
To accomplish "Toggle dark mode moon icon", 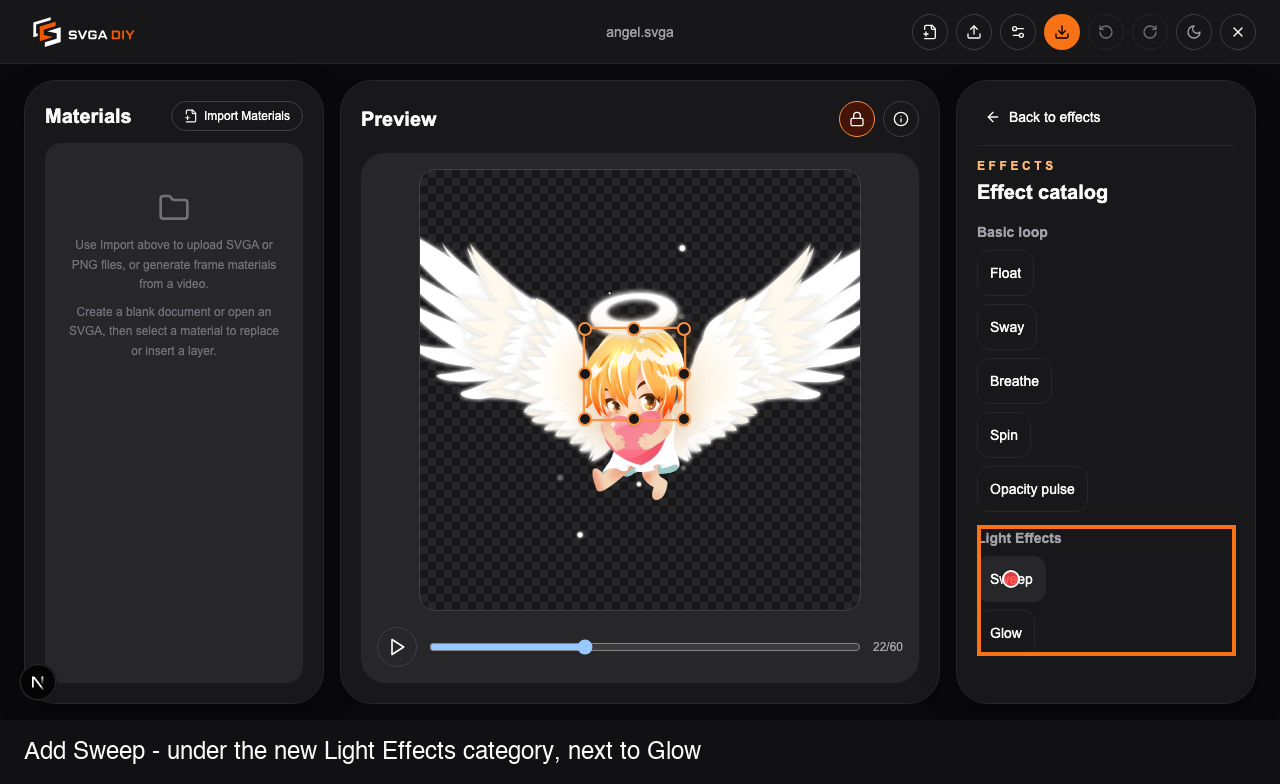I will 1194,32.
